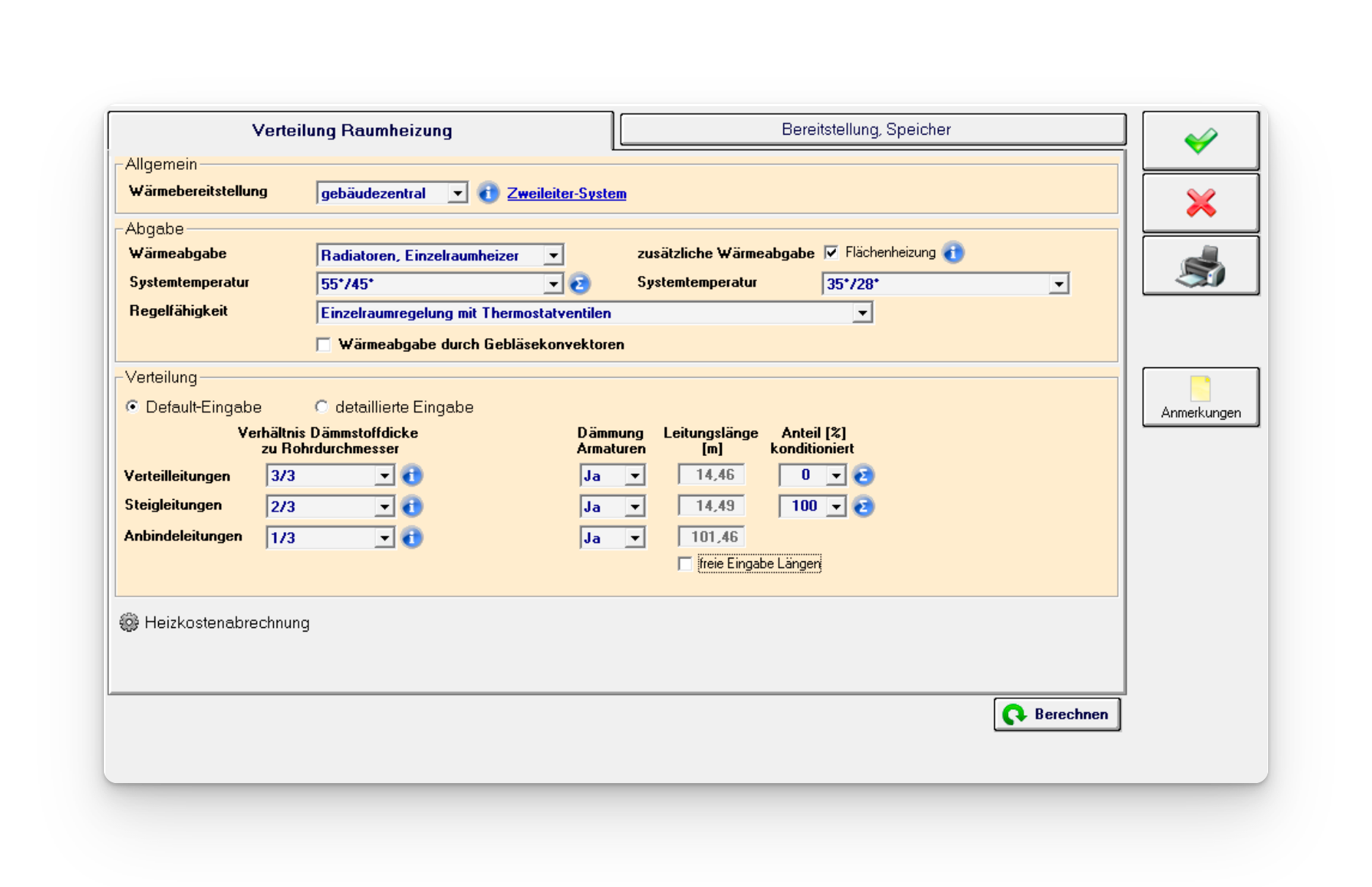Confirm dialog with the green checkmark button

pos(1200,141)
